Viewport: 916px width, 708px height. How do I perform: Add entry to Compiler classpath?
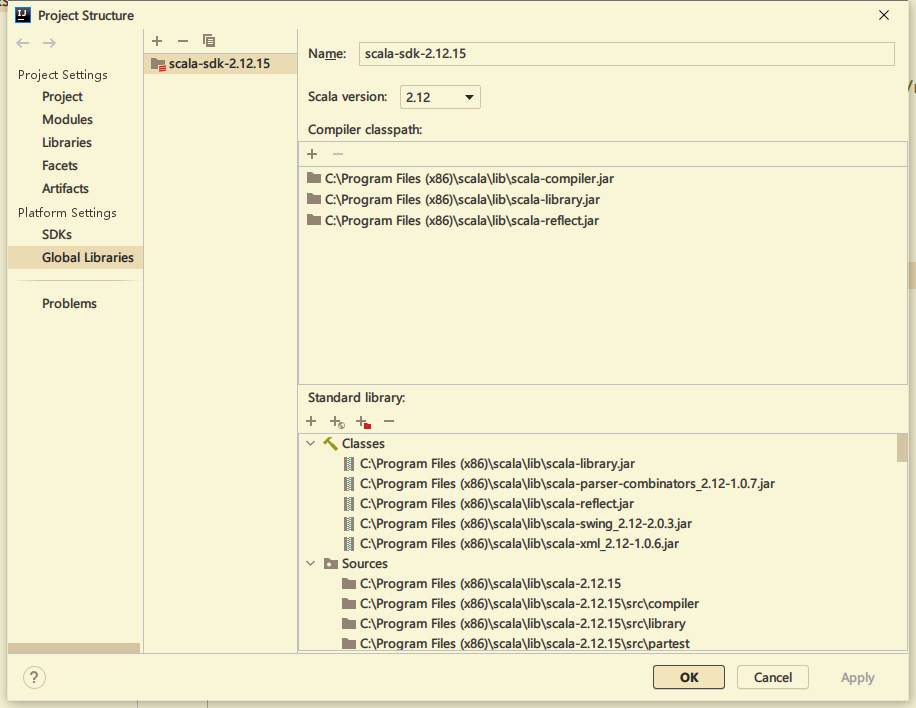click(x=312, y=154)
